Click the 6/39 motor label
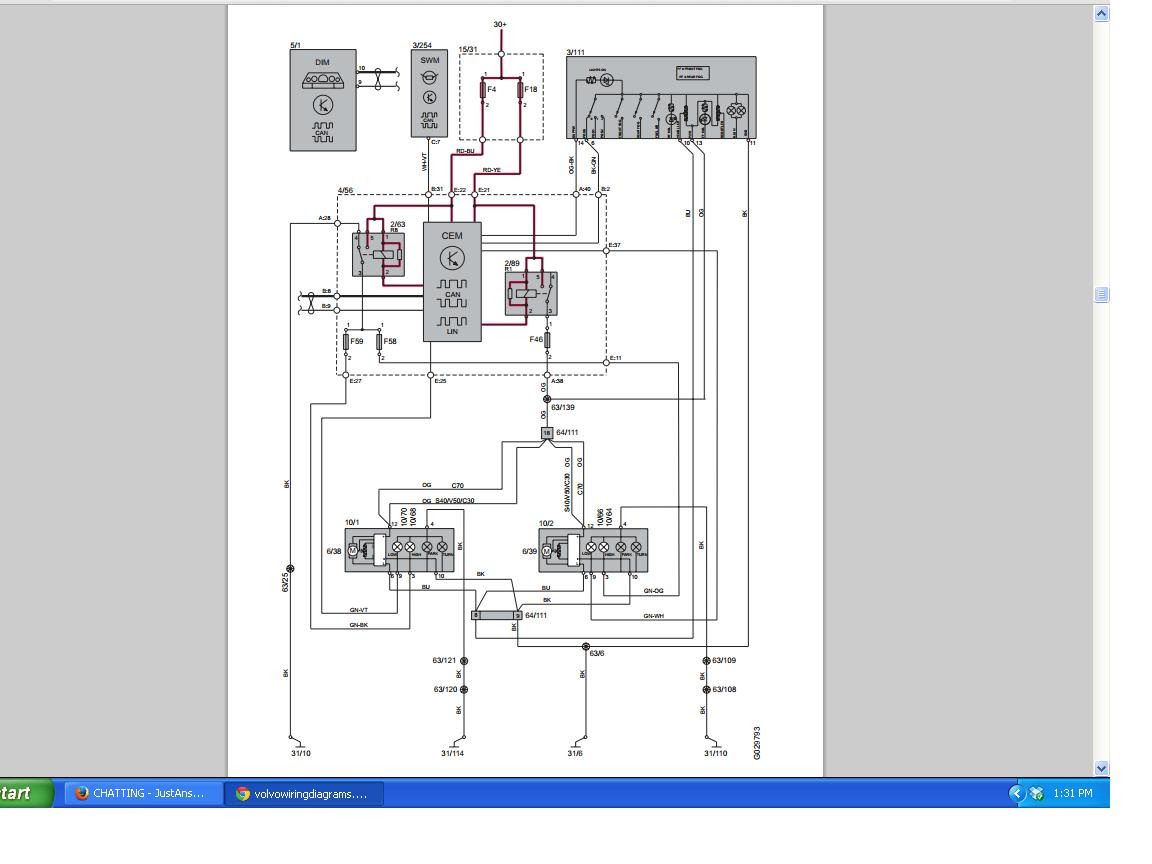Image resolution: width=1152 pixels, height=864 pixels. pos(530,551)
